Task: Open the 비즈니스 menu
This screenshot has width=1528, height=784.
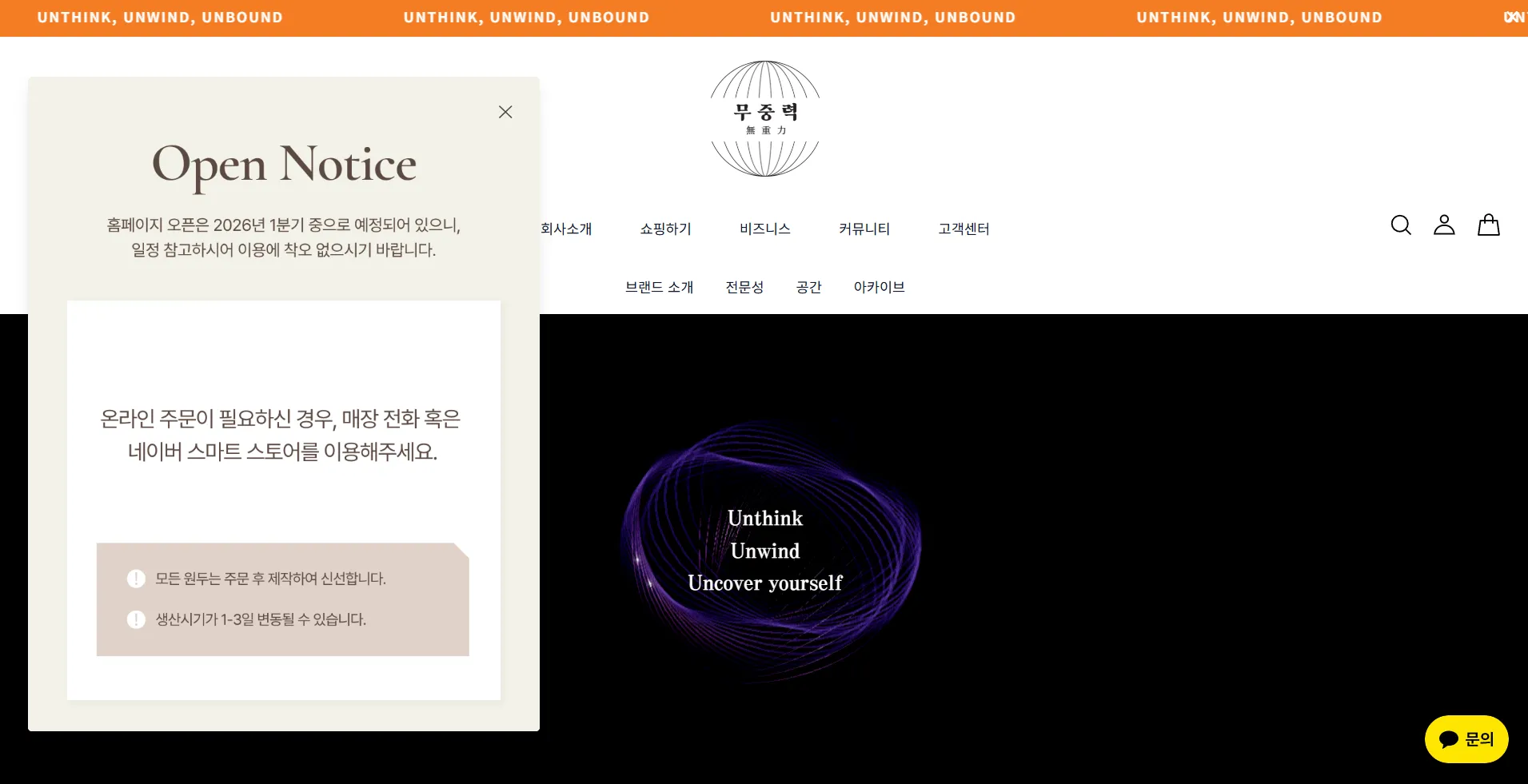Action: pyautogui.click(x=764, y=229)
